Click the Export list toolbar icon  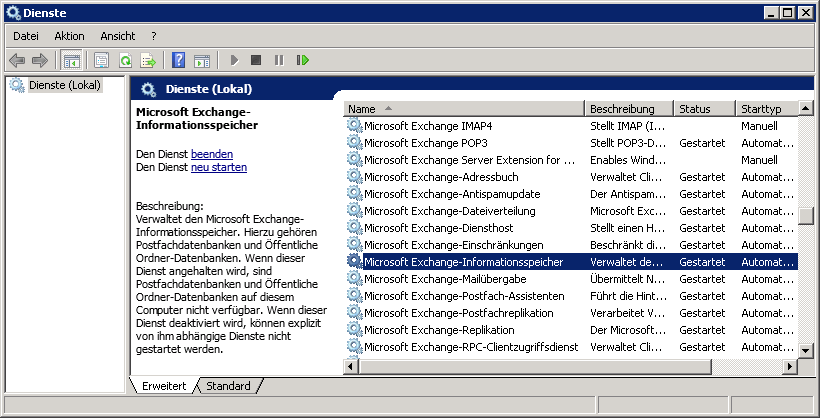148,61
